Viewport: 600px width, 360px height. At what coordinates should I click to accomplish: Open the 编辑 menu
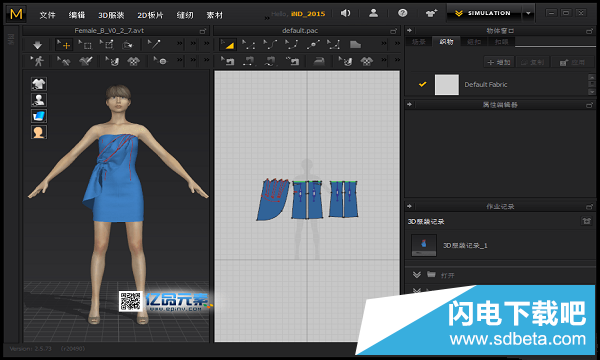coord(77,15)
